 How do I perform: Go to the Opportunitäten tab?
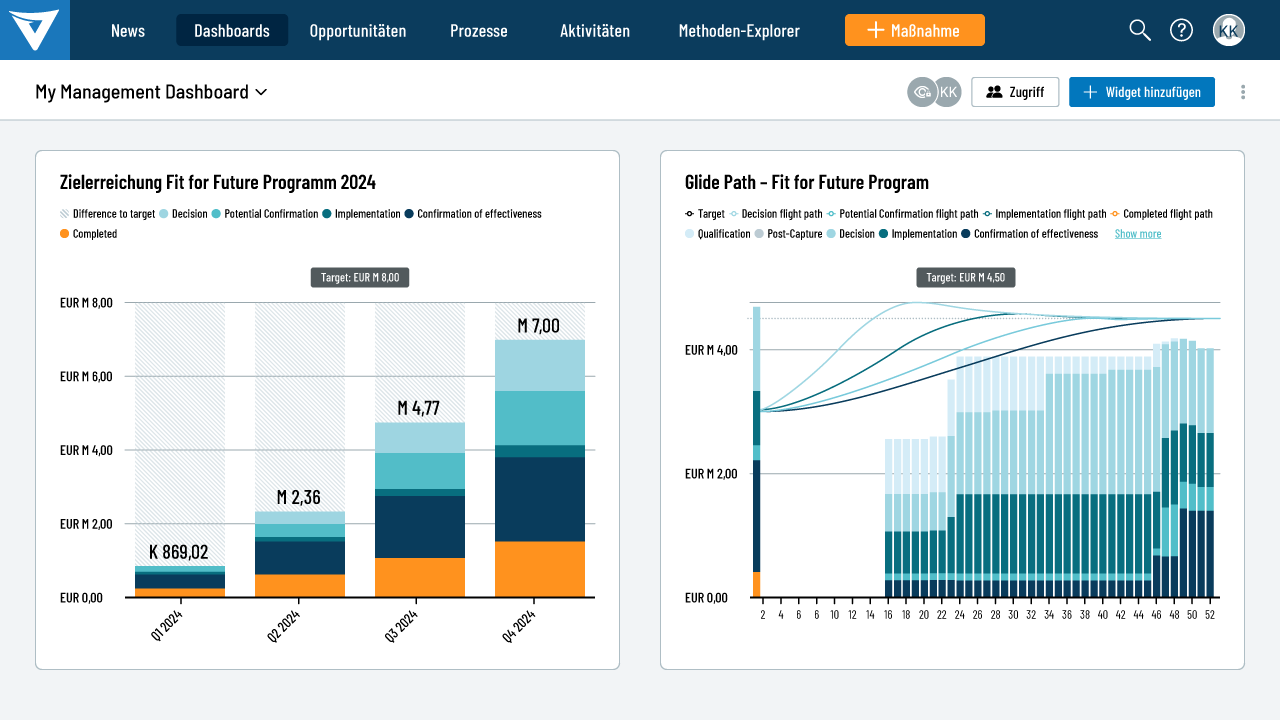click(358, 30)
